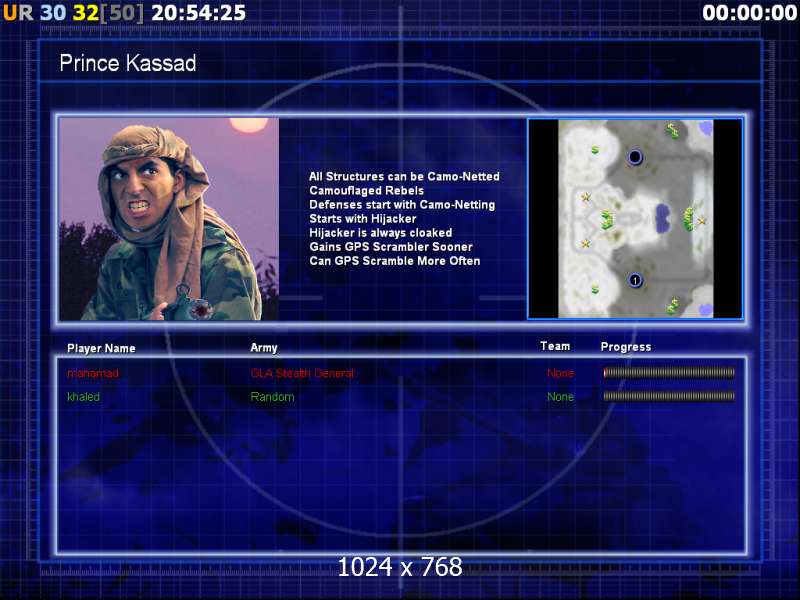
Task: Click the player name 'khaled'
Action: click(83, 397)
